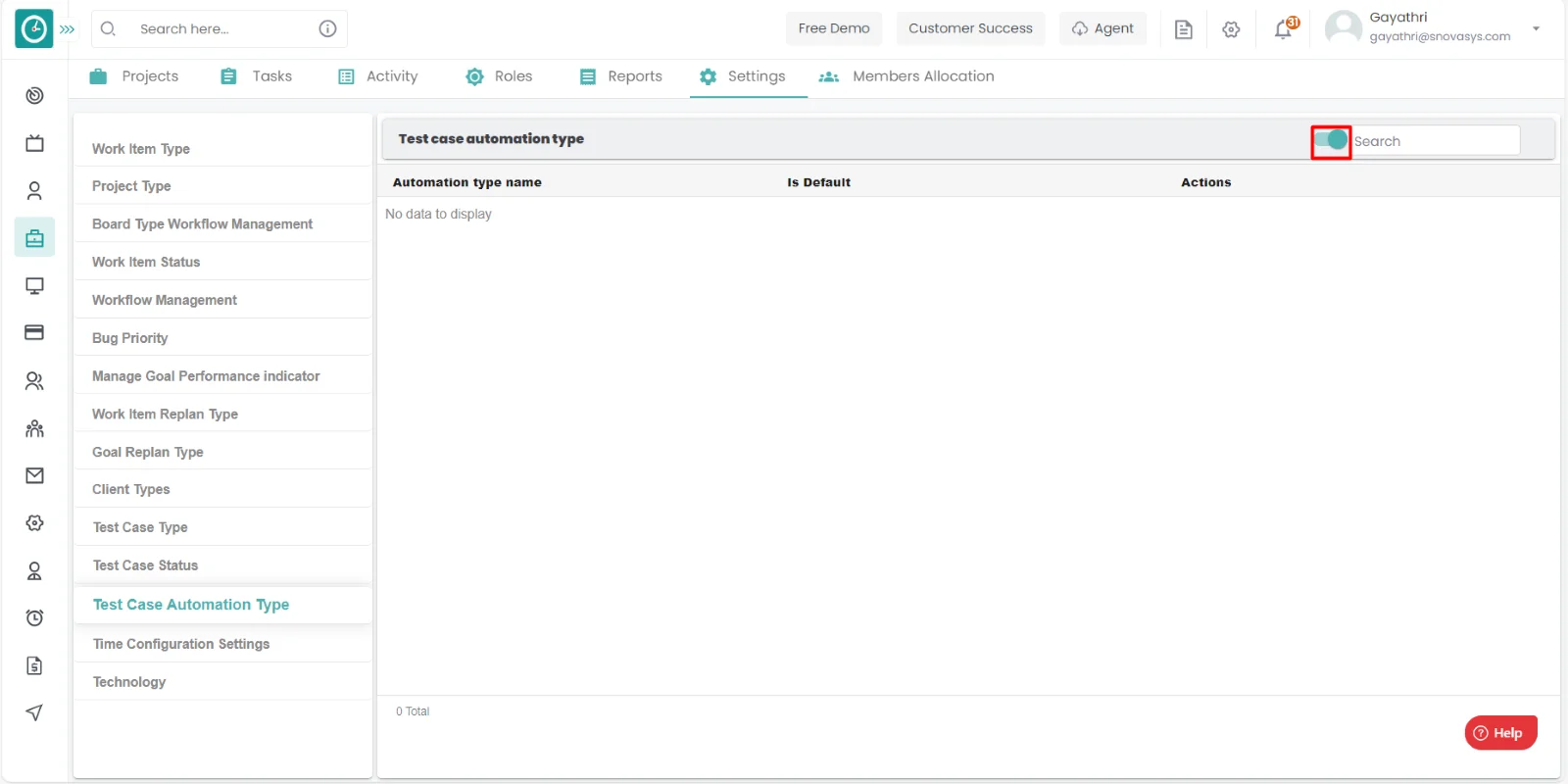The height and width of the screenshot is (784, 1568).
Task: Expand the user account dropdown arrow
Action: pyautogui.click(x=1536, y=28)
